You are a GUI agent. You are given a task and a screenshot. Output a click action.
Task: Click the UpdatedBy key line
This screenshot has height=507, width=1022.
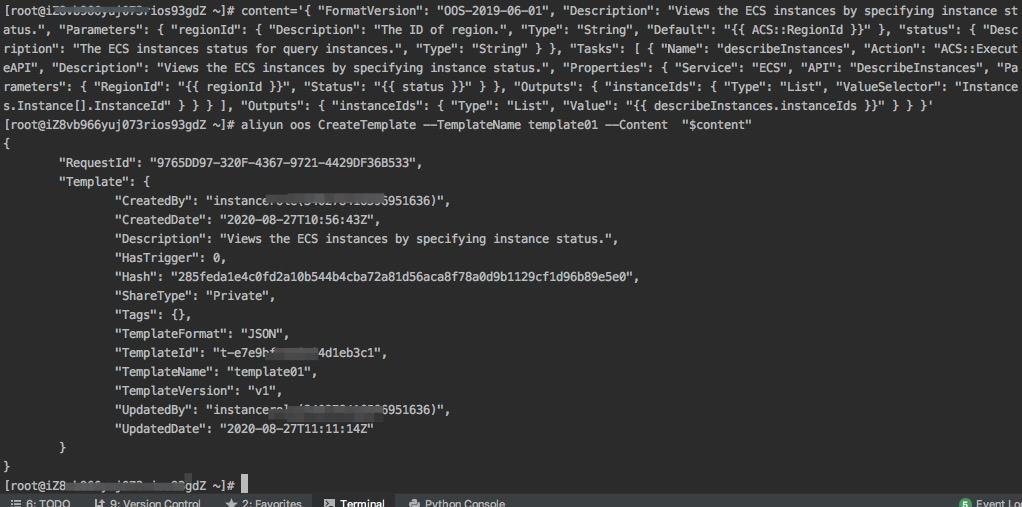[x=282, y=409]
